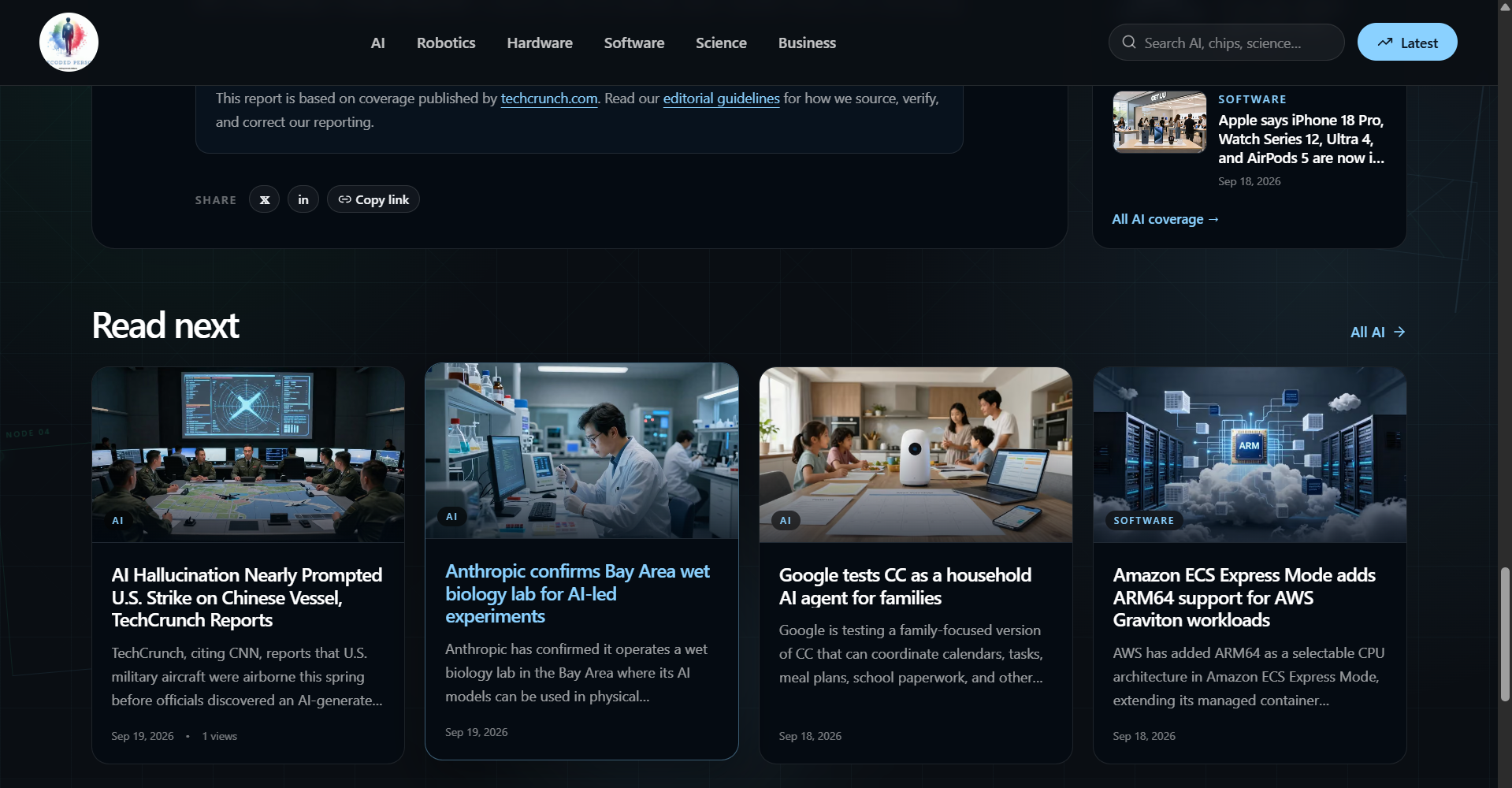Open Google tests CC household AI headline
This screenshot has width=1512, height=788.
905,586
